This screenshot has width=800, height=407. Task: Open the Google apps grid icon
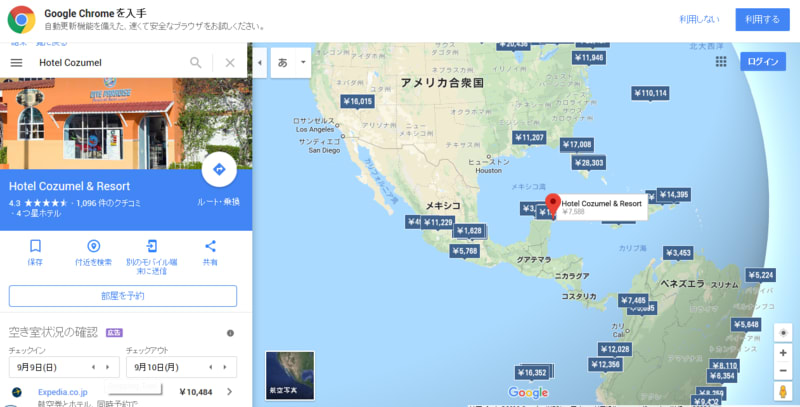[721, 62]
